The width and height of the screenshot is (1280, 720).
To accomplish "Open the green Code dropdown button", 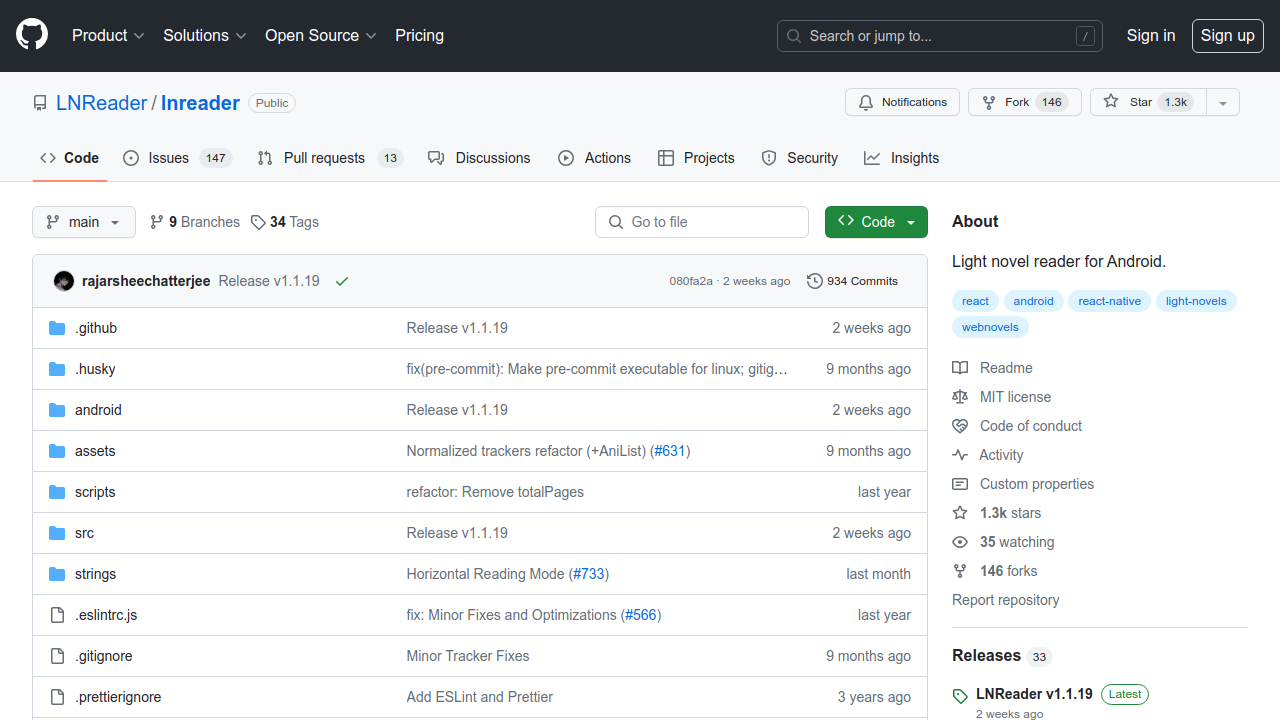I will (876, 222).
